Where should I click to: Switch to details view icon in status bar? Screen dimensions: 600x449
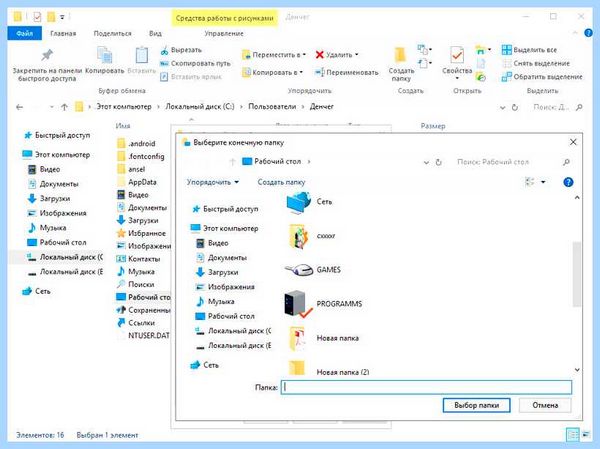point(573,435)
